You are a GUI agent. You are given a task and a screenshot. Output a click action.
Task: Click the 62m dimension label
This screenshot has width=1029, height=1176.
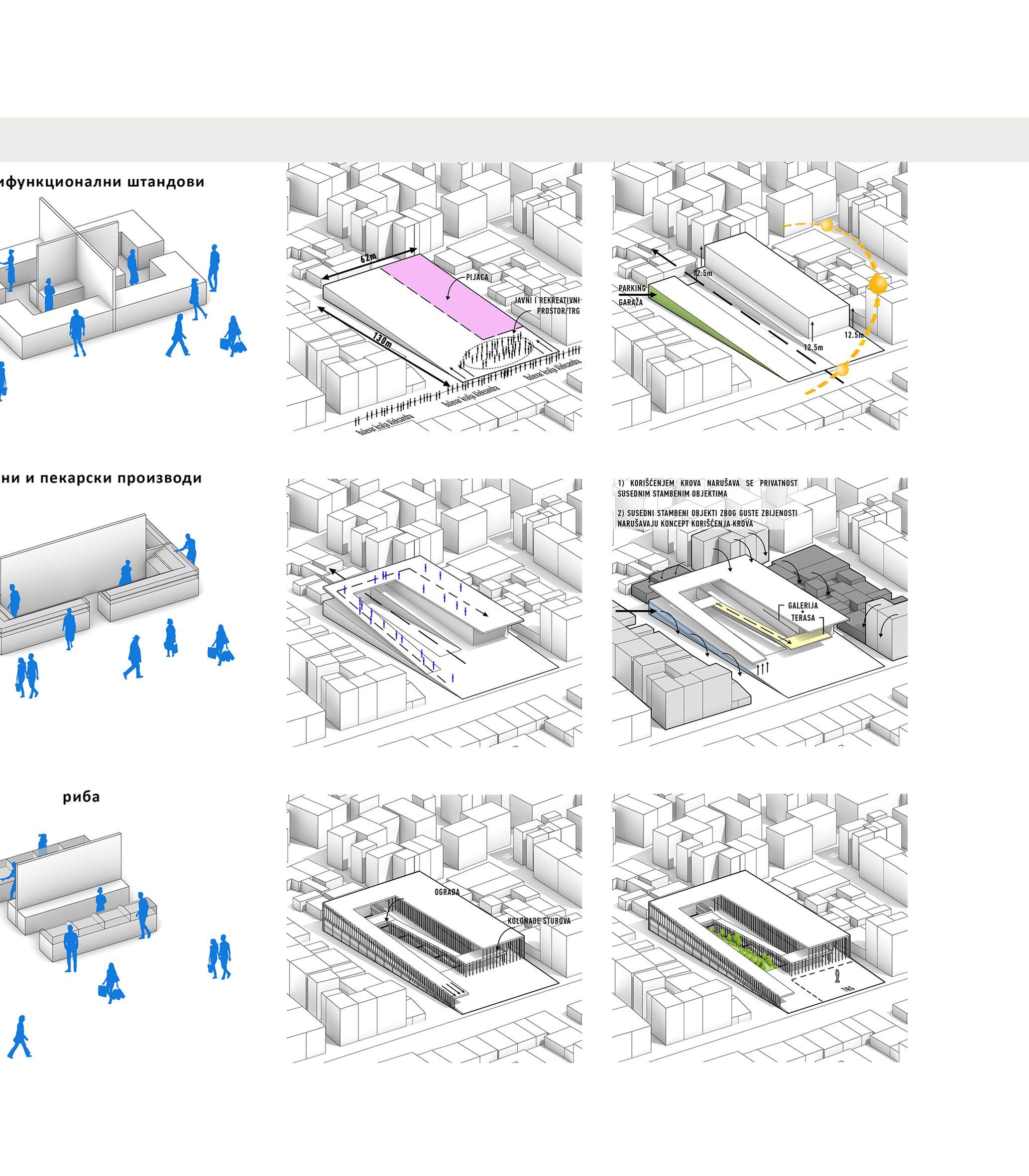368,258
